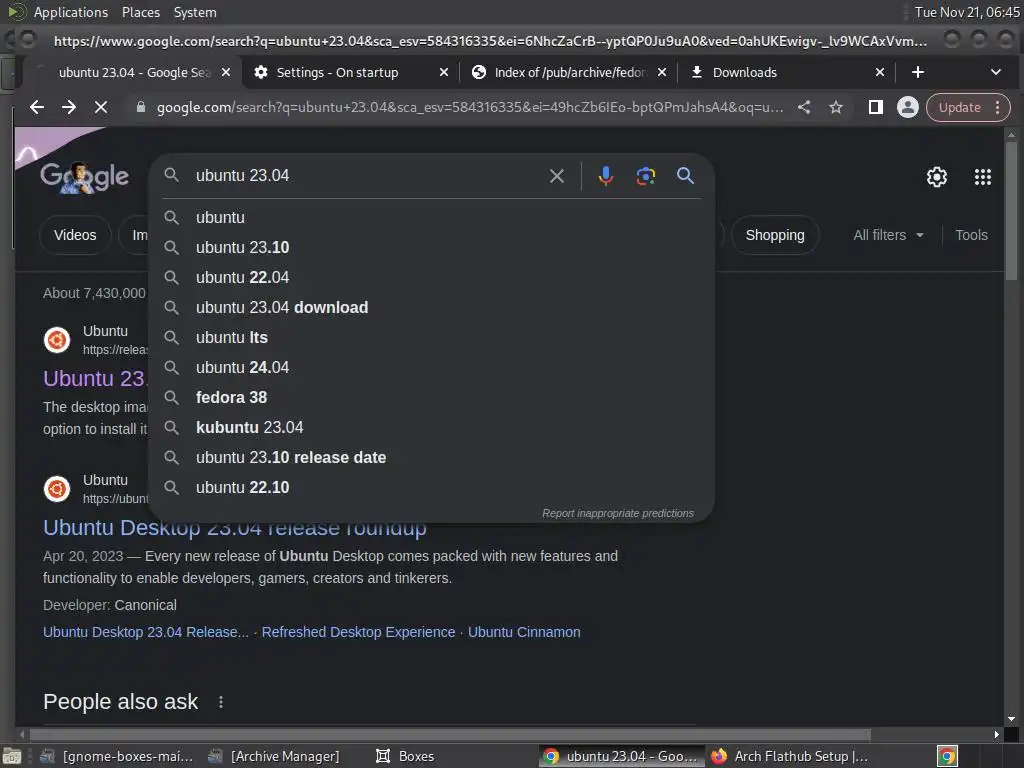Switch to Index of /pub/archive/fedora tab
The height and width of the screenshot is (768, 1024).
[x=568, y=72]
